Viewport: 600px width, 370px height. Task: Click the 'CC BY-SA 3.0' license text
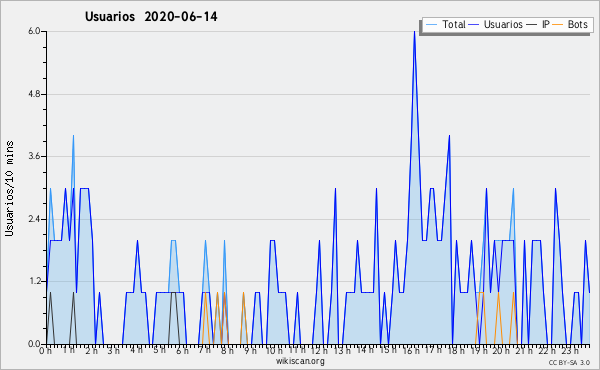569,363
